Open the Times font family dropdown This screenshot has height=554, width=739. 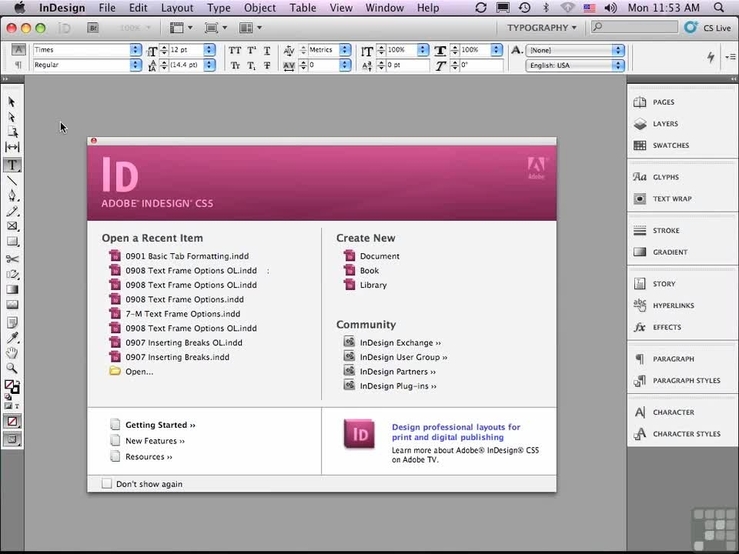point(136,50)
